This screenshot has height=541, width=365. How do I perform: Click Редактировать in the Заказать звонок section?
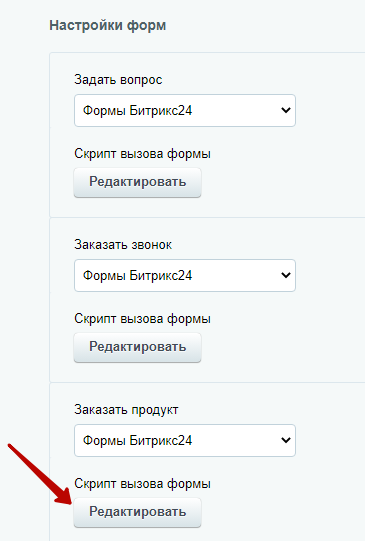138,347
